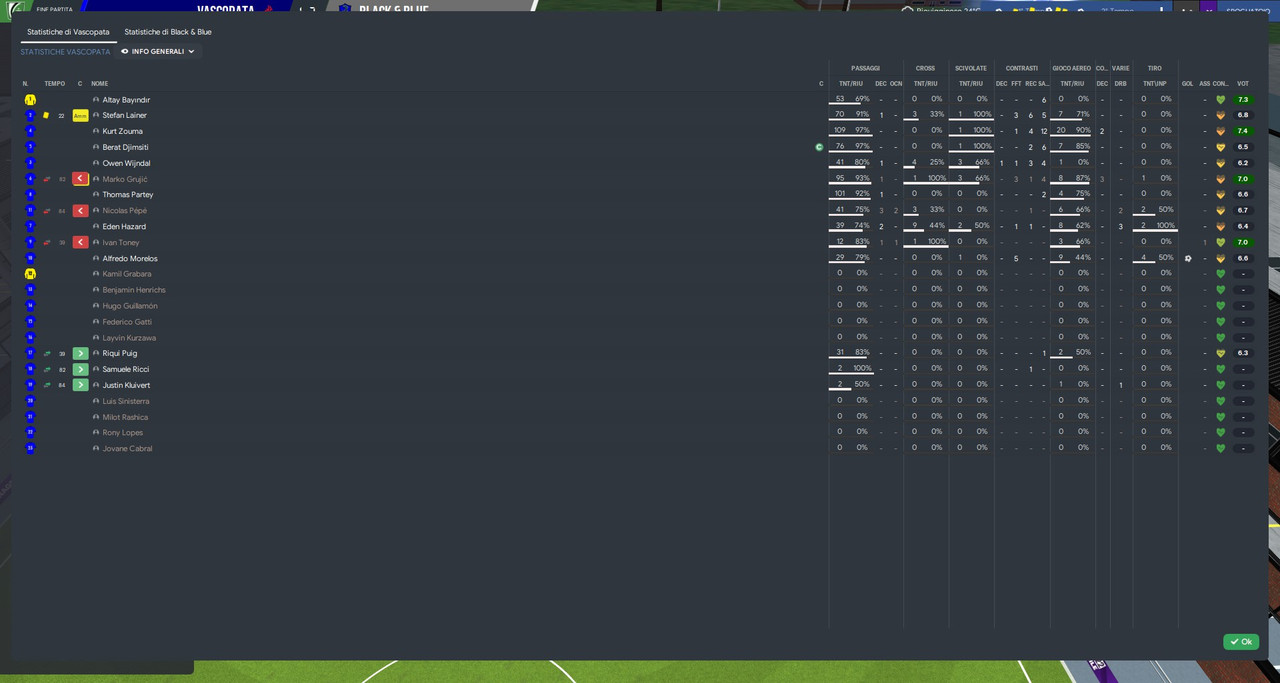The width and height of the screenshot is (1280, 683).
Task: Click the player info icon beside Eden Hazard
Action: coord(96,227)
